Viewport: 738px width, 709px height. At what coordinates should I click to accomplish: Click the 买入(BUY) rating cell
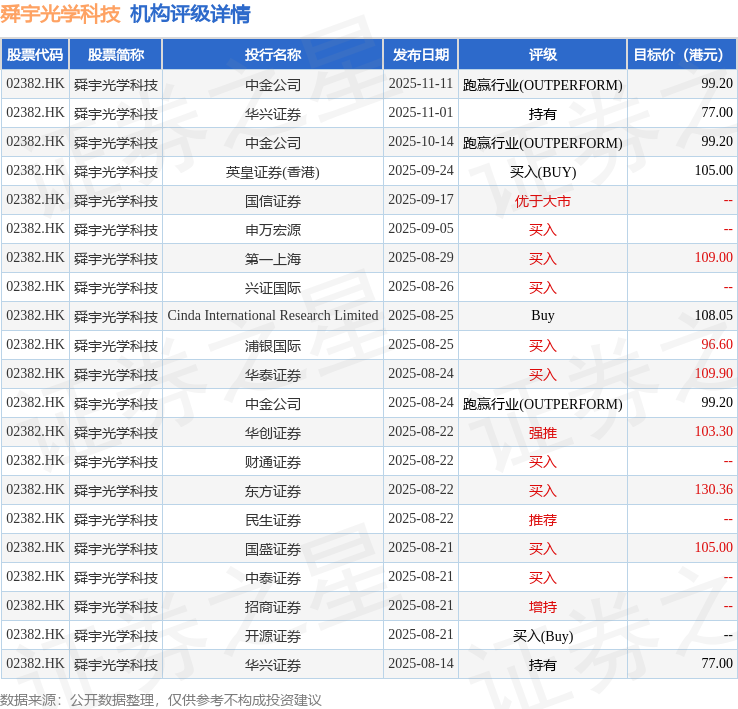[x=543, y=172]
